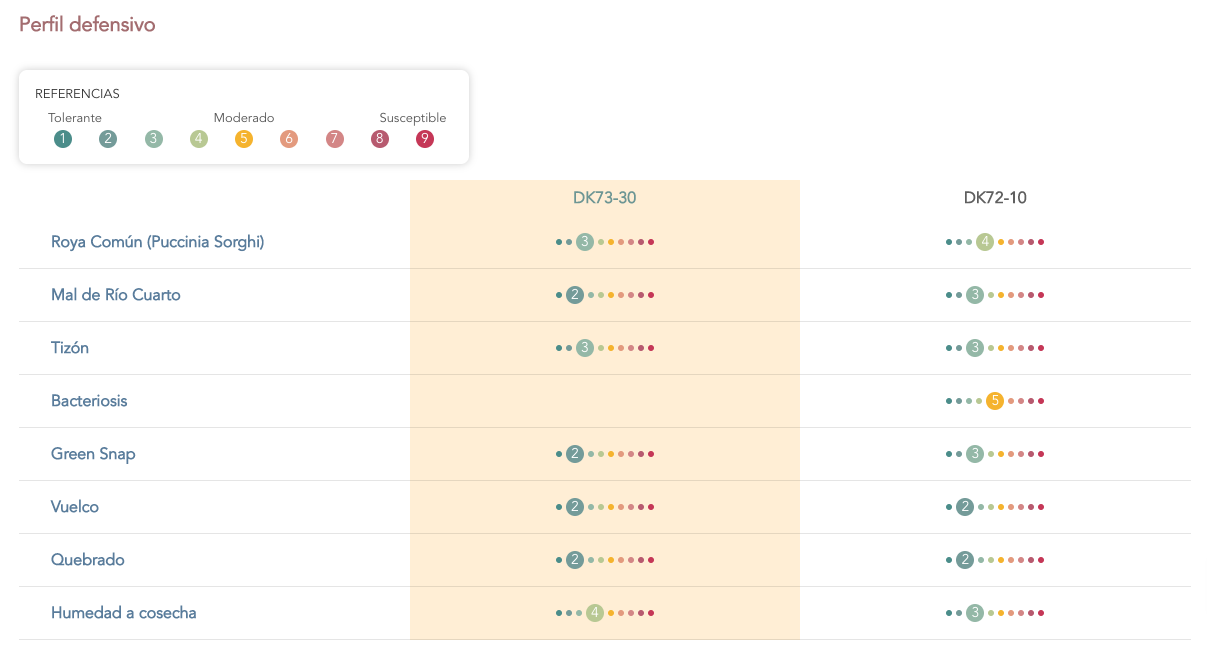Click DK73-30 column header

coord(605,198)
